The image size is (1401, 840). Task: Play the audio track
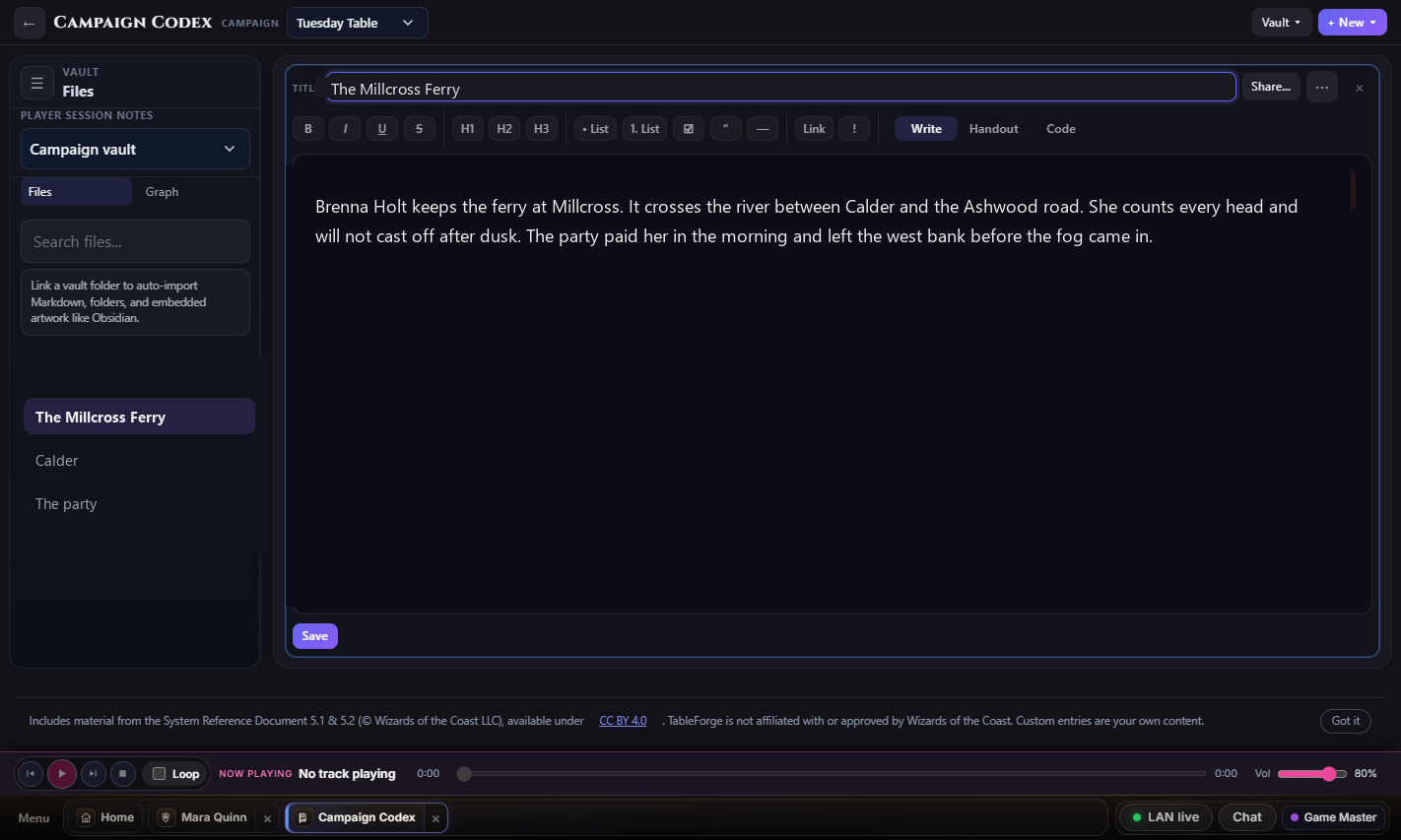(x=62, y=774)
